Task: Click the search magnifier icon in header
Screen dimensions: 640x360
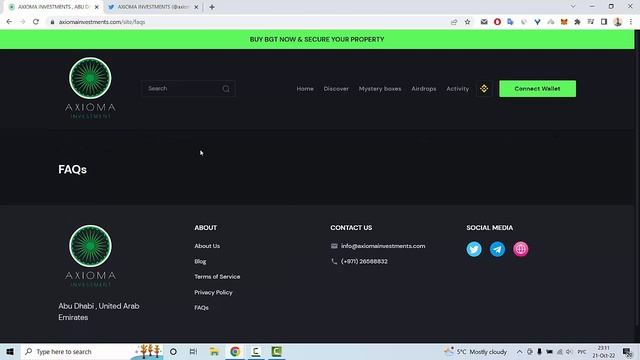Action: 226,89
